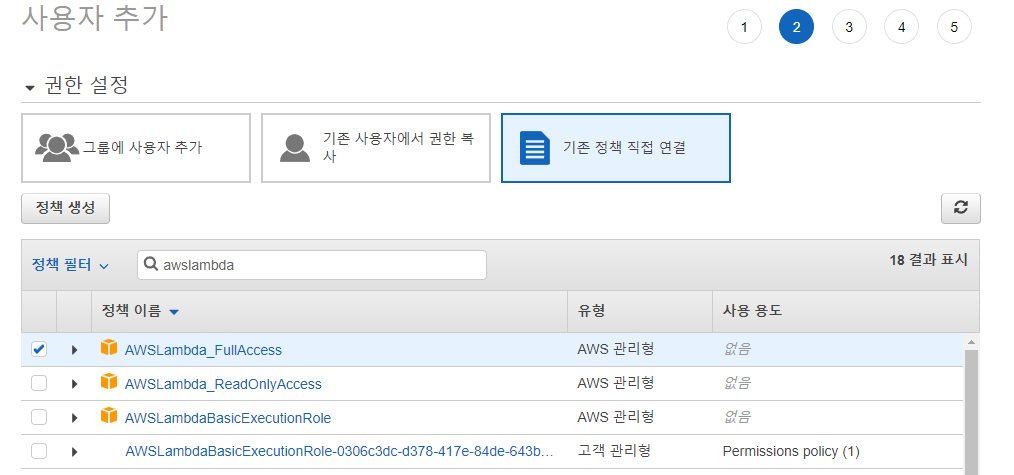Expand the AWSLambdaBasicExecutionRole-0306c3dc row arrow
The height and width of the screenshot is (475, 1014).
coord(74,452)
